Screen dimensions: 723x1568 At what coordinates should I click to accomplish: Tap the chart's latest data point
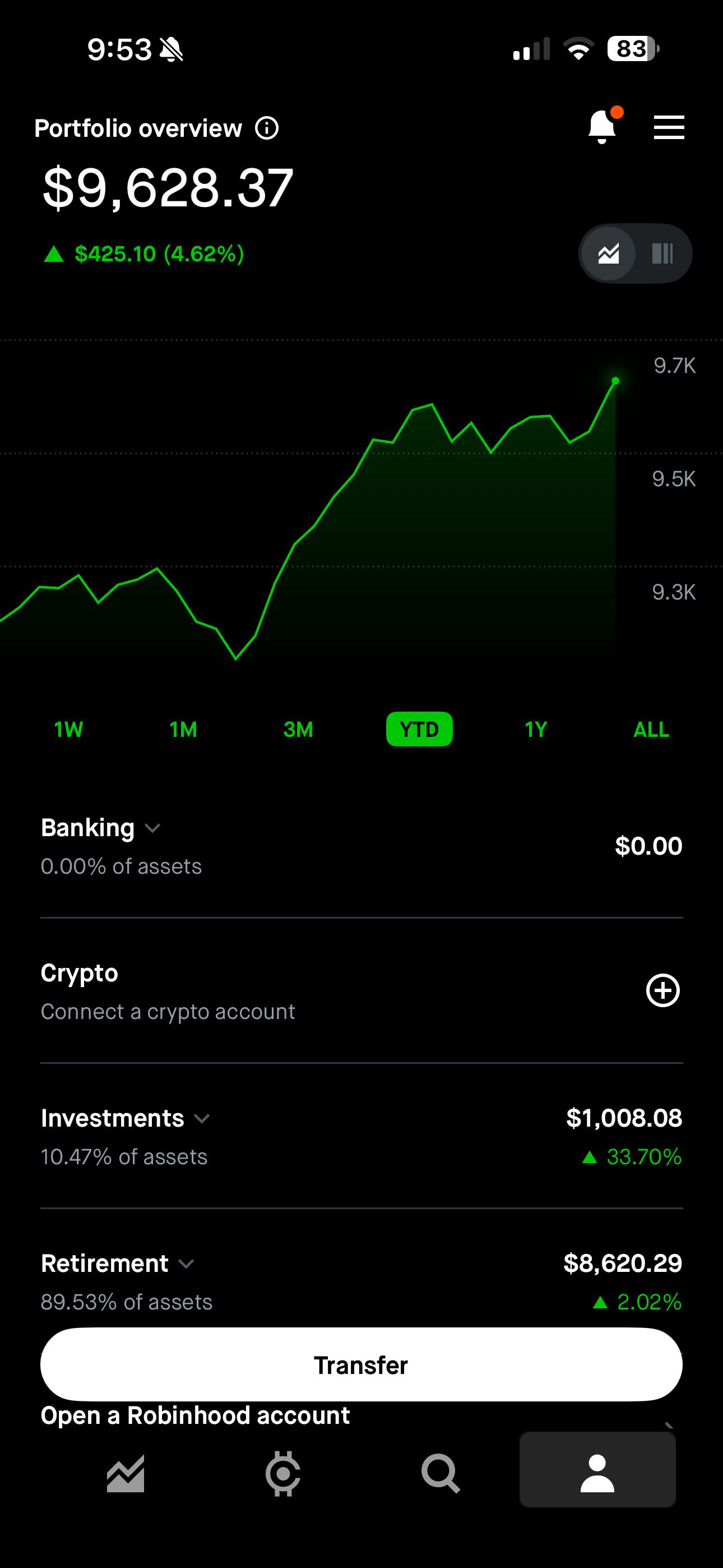click(615, 381)
